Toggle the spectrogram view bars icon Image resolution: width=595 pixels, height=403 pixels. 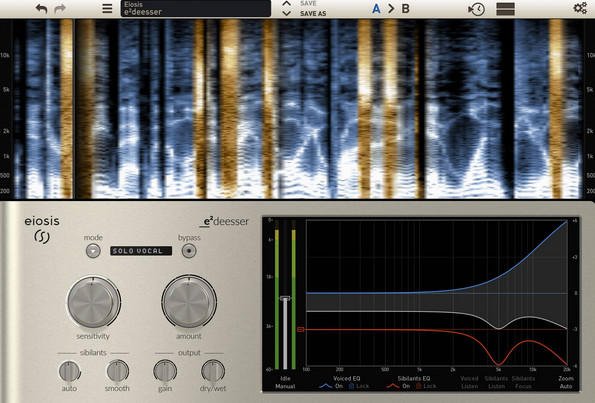pyautogui.click(x=505, y=9)
